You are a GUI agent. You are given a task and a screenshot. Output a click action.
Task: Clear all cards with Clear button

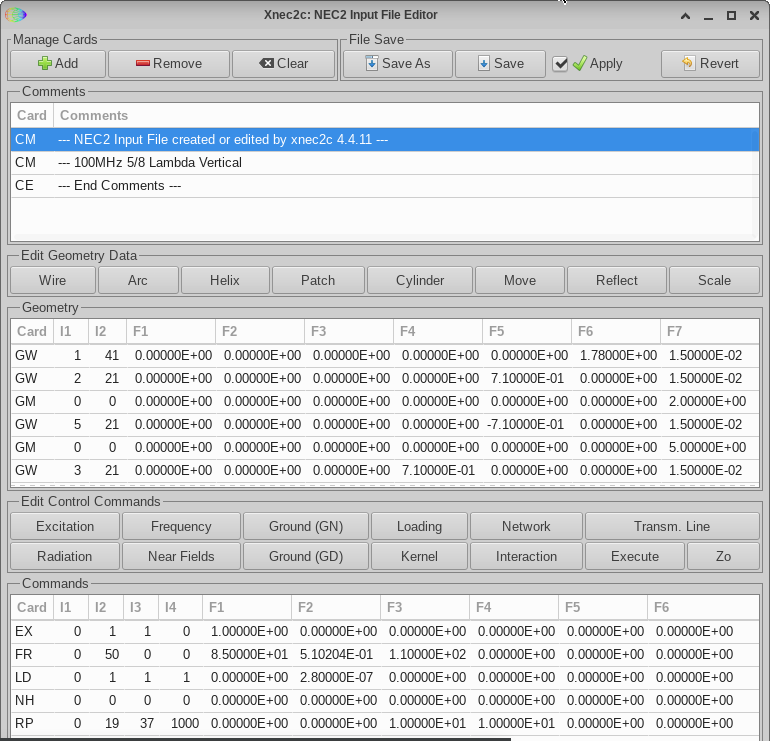284,63
